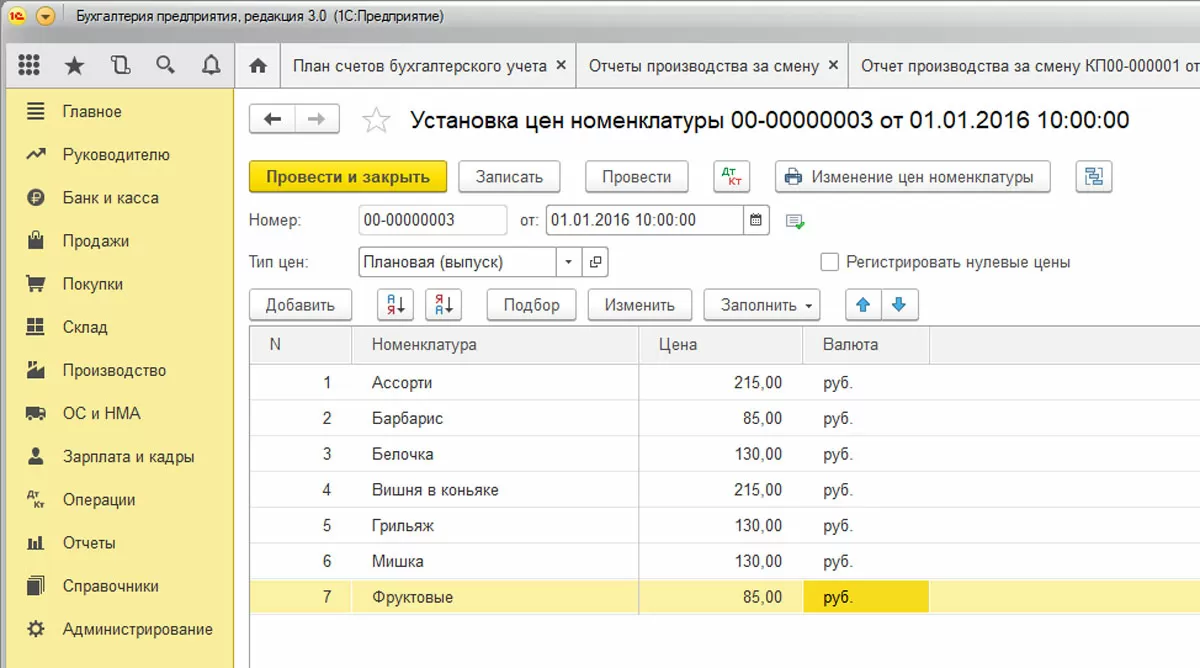Go to the home page icon
The width and height of the screenshot is (1200, 668).
[x=258, y=66]
